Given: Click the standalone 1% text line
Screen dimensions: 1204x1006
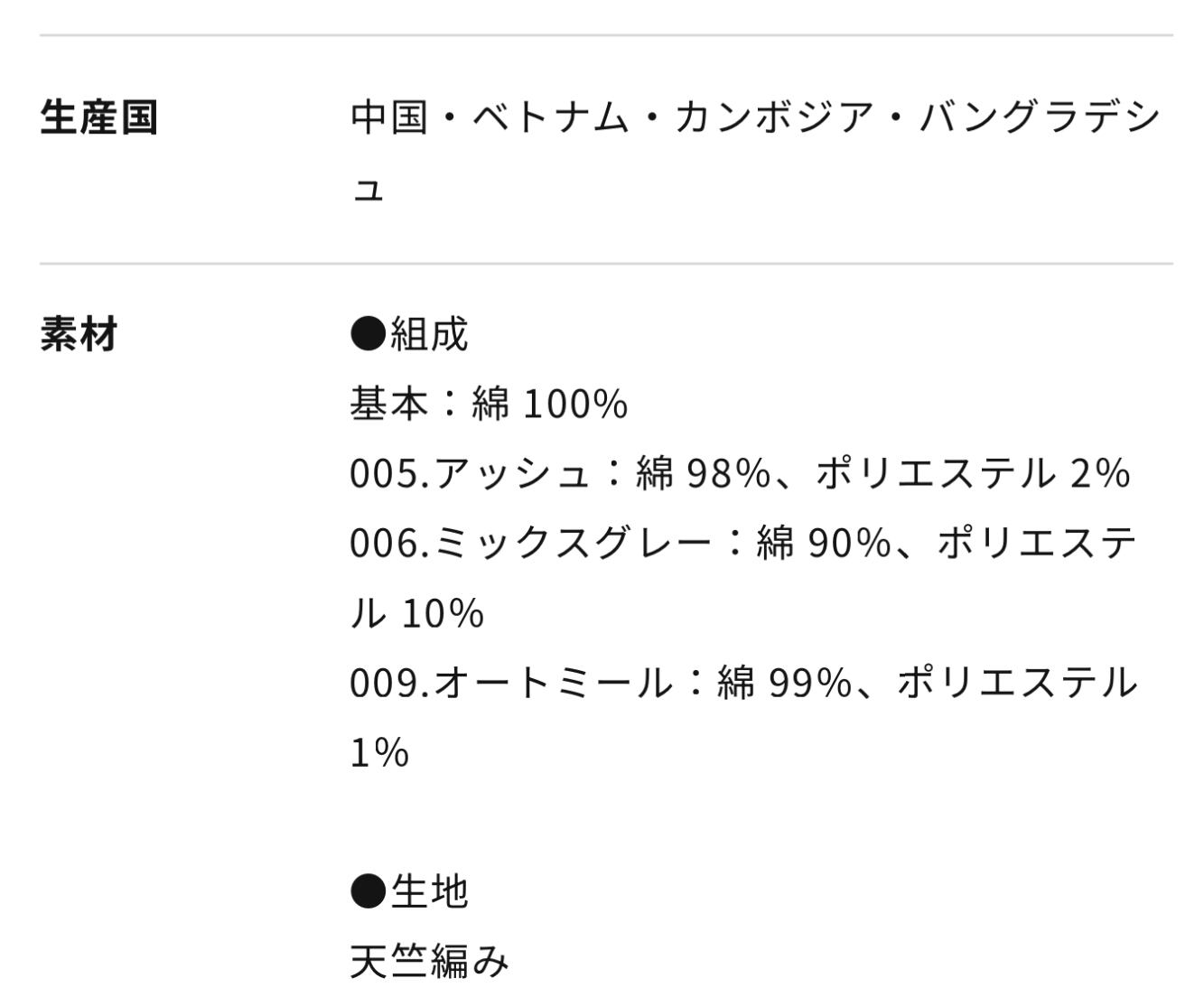Looking at the screenshot, I should click(x=379, y=753).
